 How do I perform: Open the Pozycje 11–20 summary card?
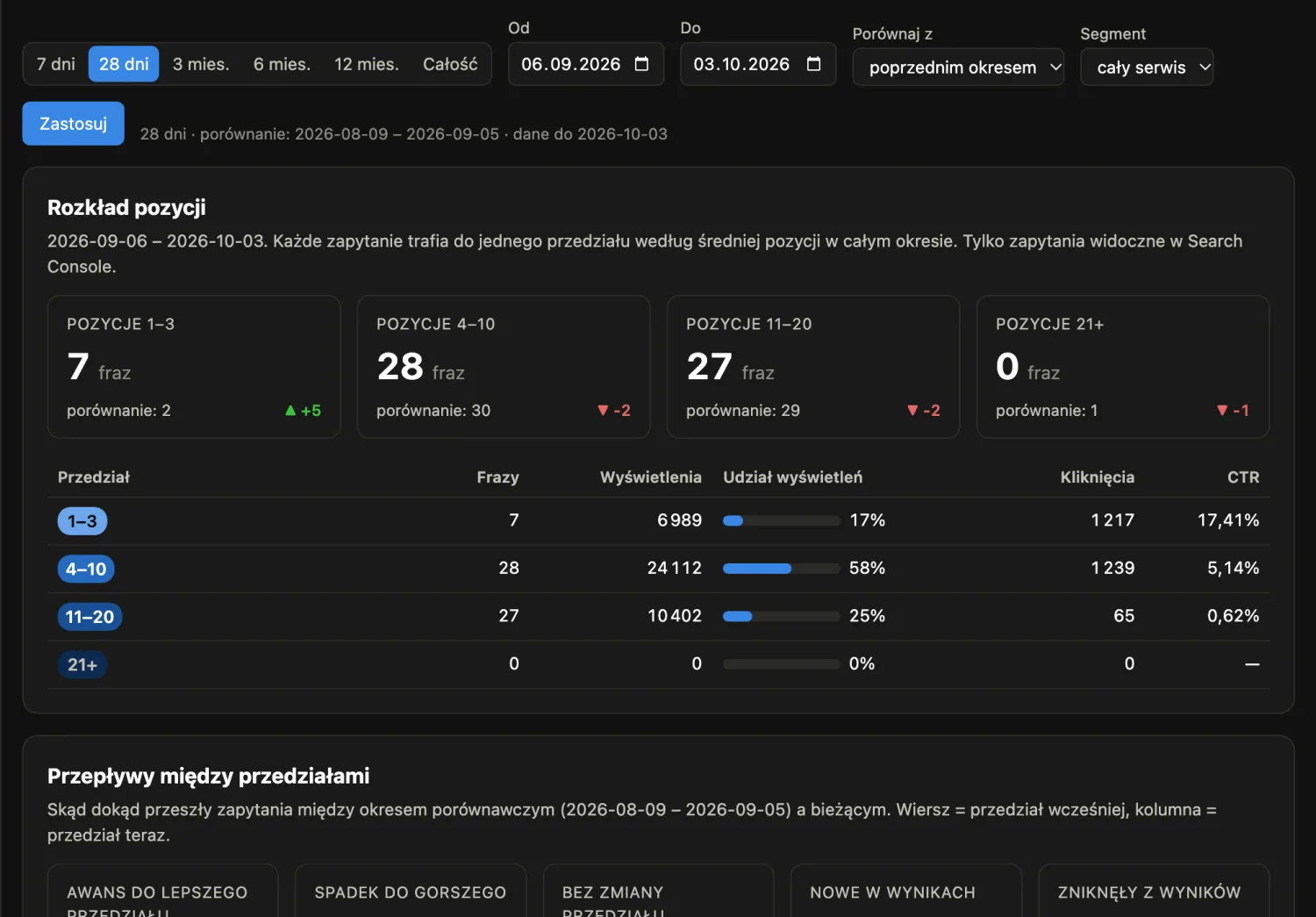pos(813,367)
